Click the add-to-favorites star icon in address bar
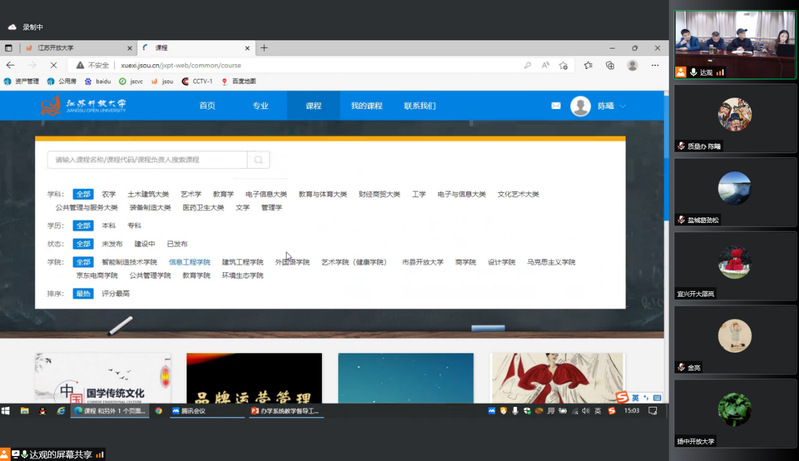The height and width of the screenshot is (461, 799). point(563,65)
